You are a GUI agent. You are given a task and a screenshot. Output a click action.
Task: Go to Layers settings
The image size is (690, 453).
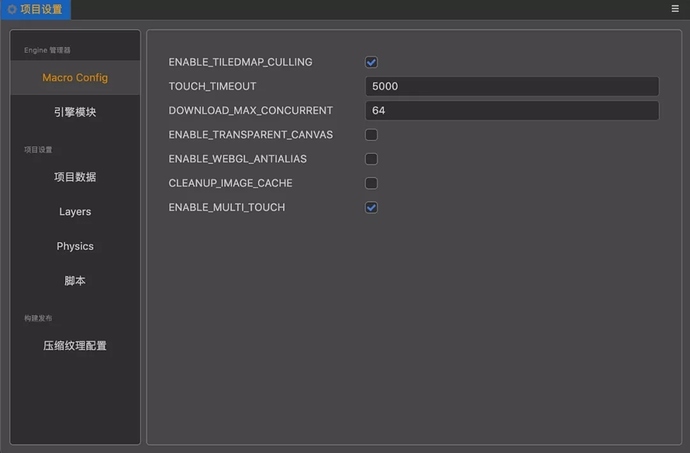click(75, 212)
